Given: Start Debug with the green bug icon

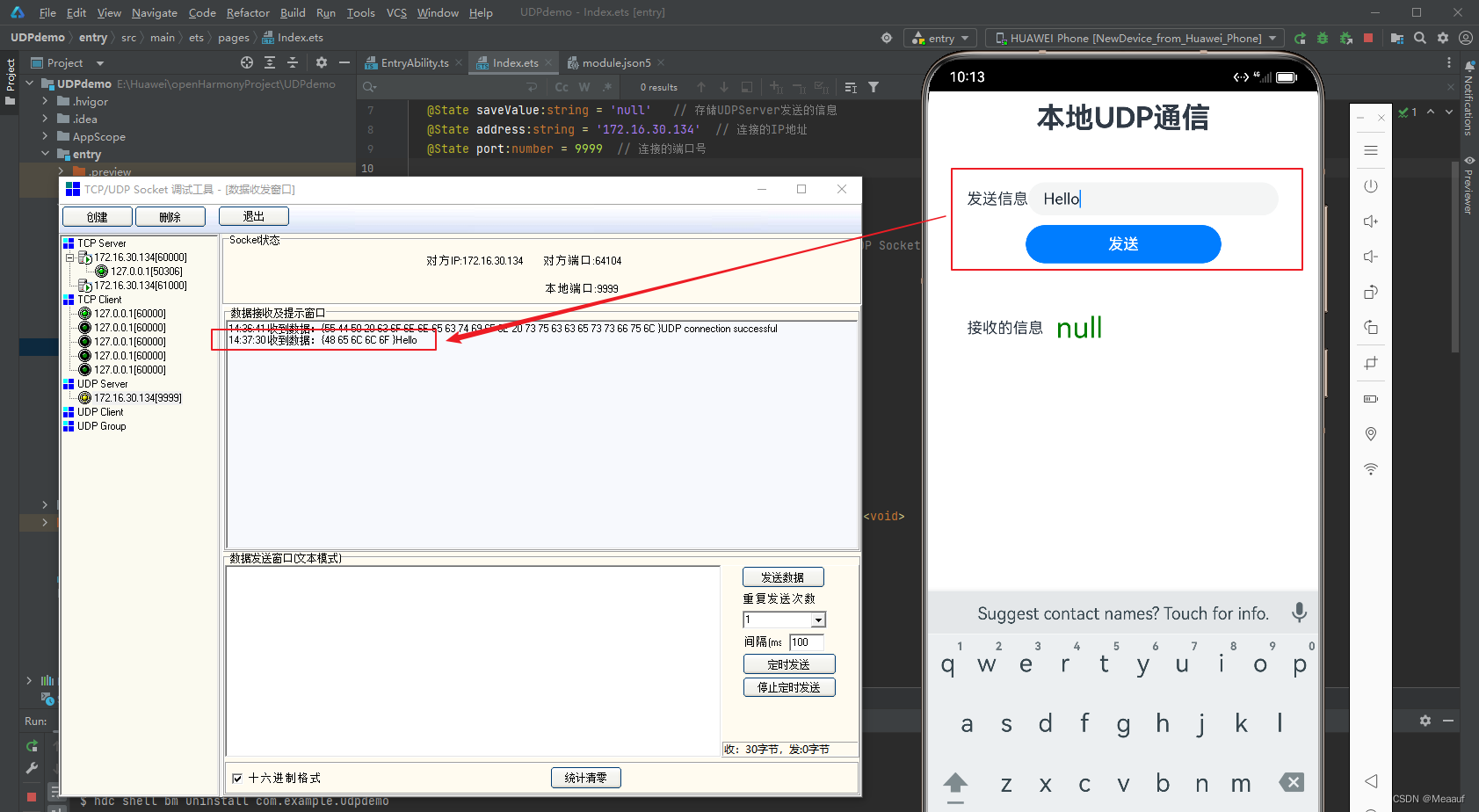Looking at the screenshot, I should click(1323, 38).
